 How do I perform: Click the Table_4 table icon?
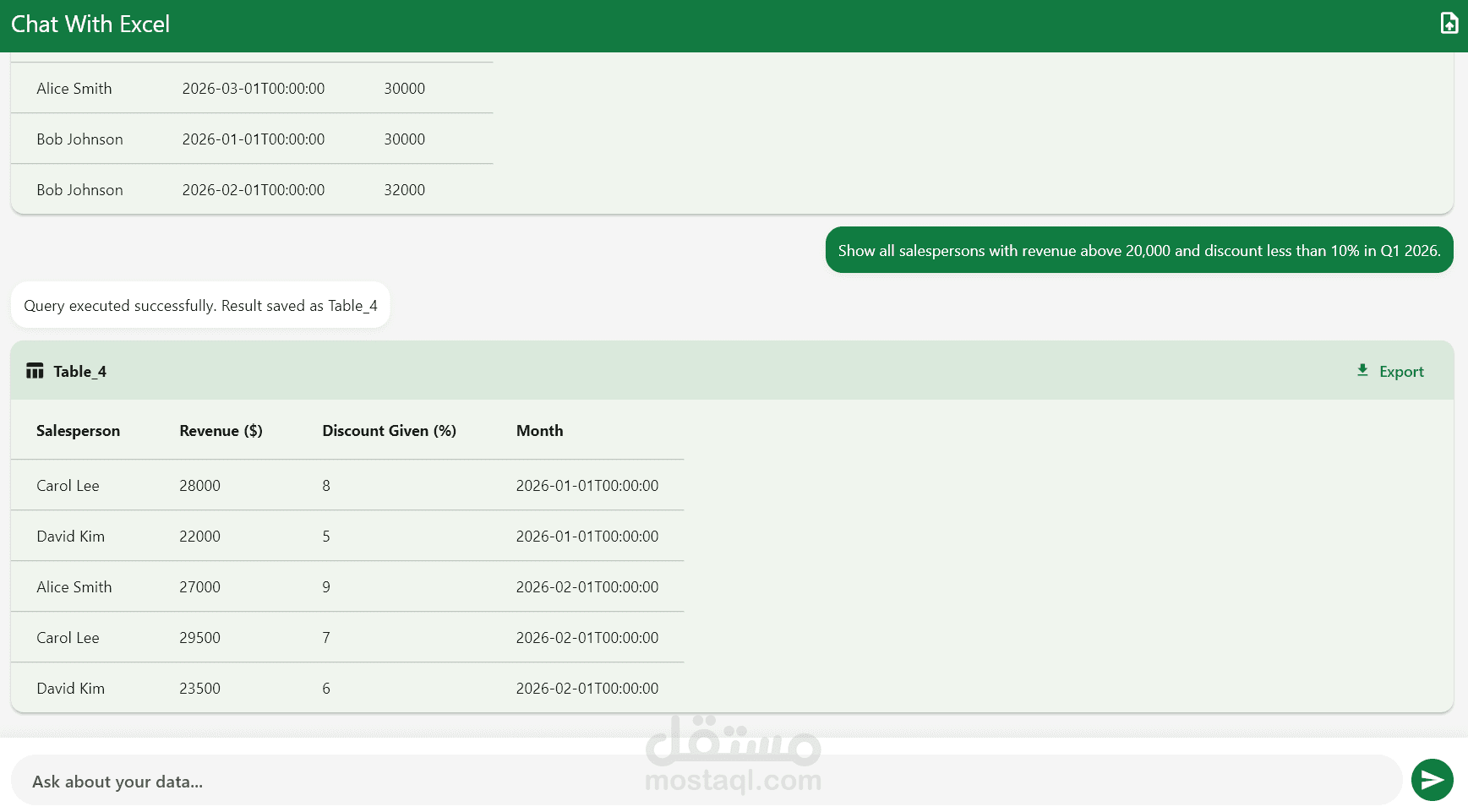click(35, 371)
